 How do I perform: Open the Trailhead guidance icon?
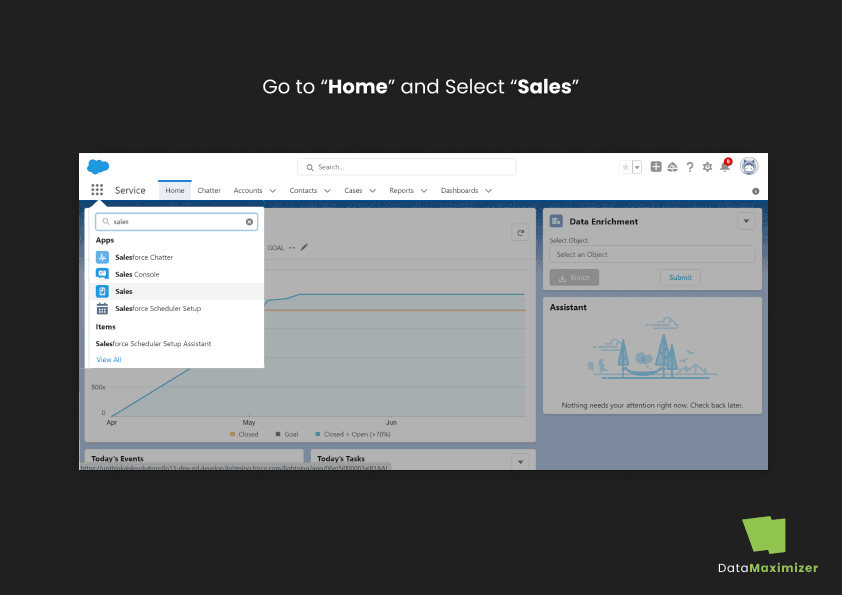672,167
